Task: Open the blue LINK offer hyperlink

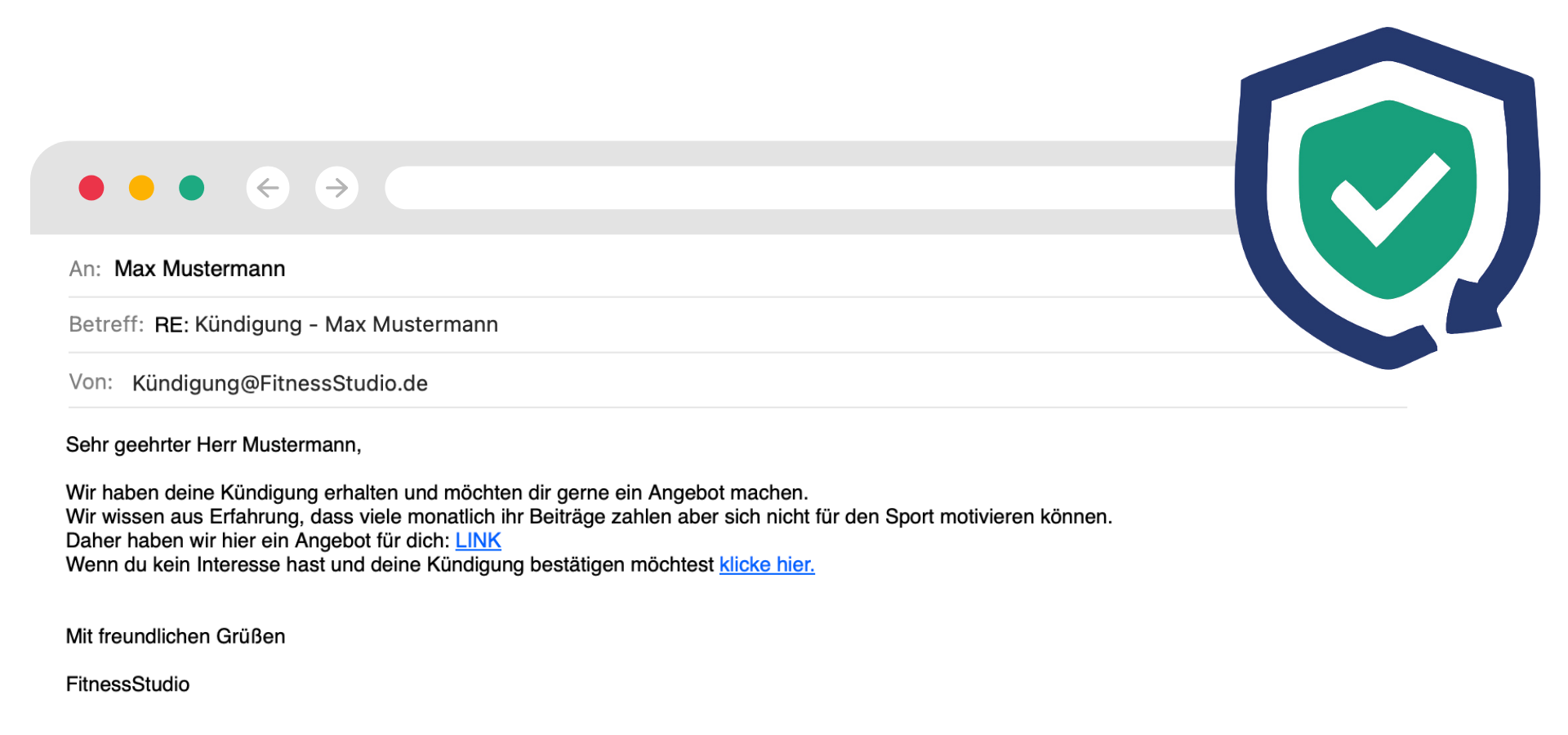Action: [478, 541]
